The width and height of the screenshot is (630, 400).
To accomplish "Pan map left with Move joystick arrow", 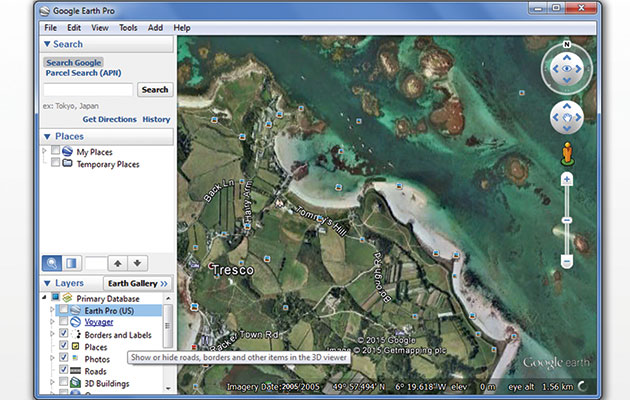I will click(556, 117).
